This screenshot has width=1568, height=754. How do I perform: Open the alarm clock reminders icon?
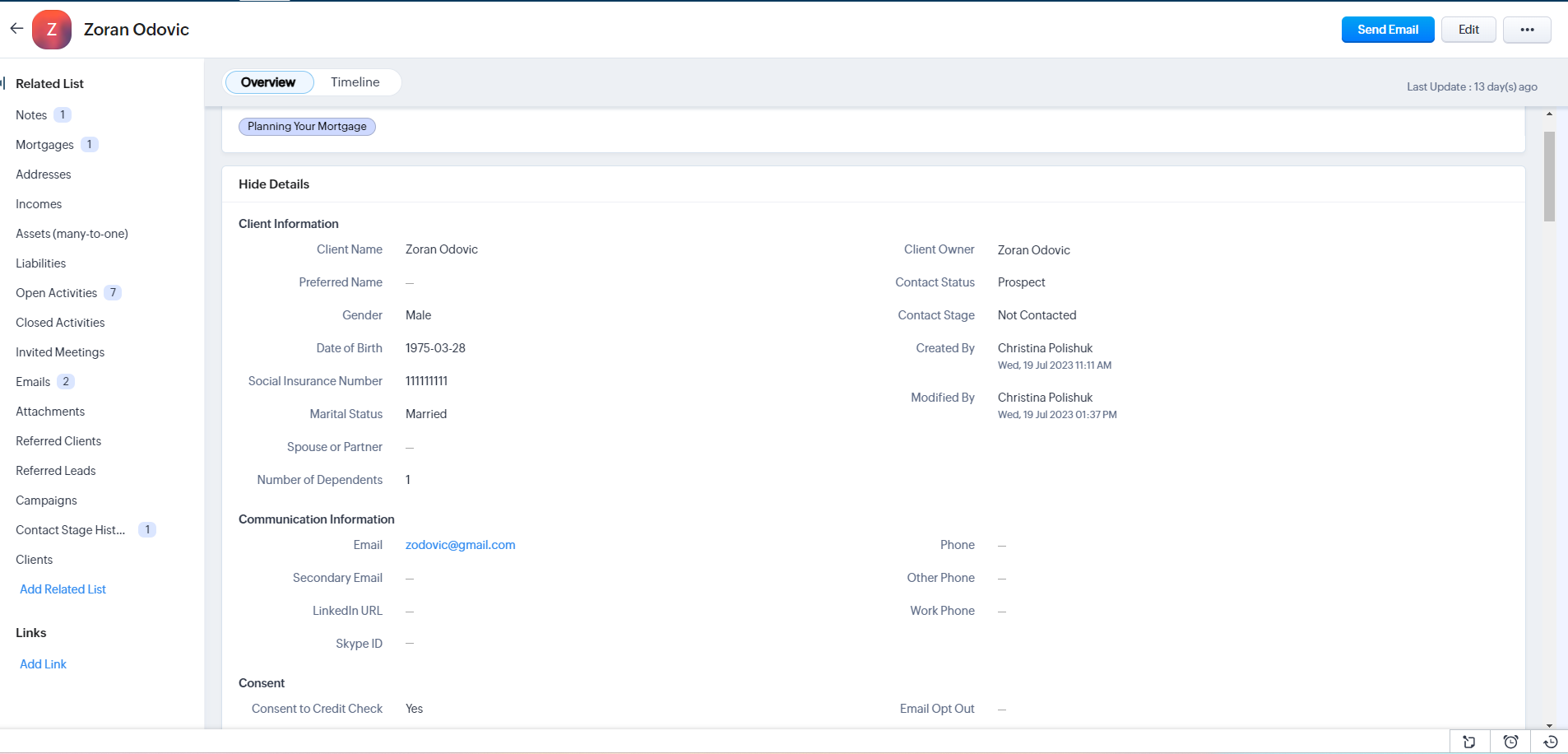[1510, 742]
